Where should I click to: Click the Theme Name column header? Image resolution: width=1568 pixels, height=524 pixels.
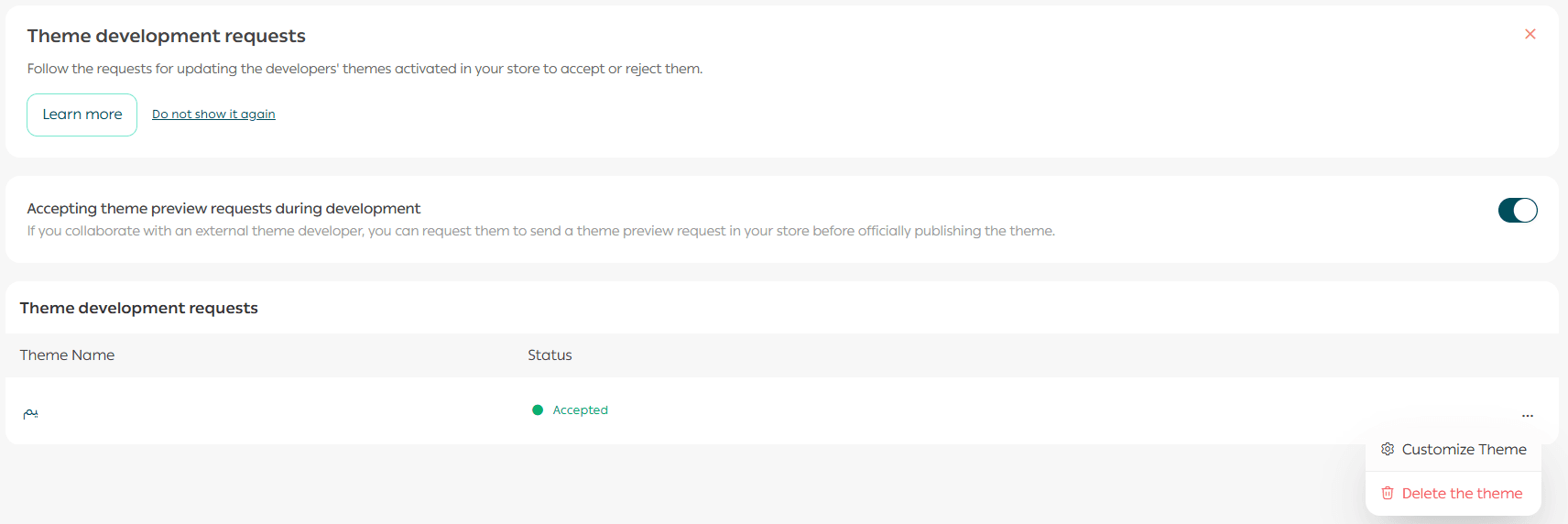[x=67, y=355]
